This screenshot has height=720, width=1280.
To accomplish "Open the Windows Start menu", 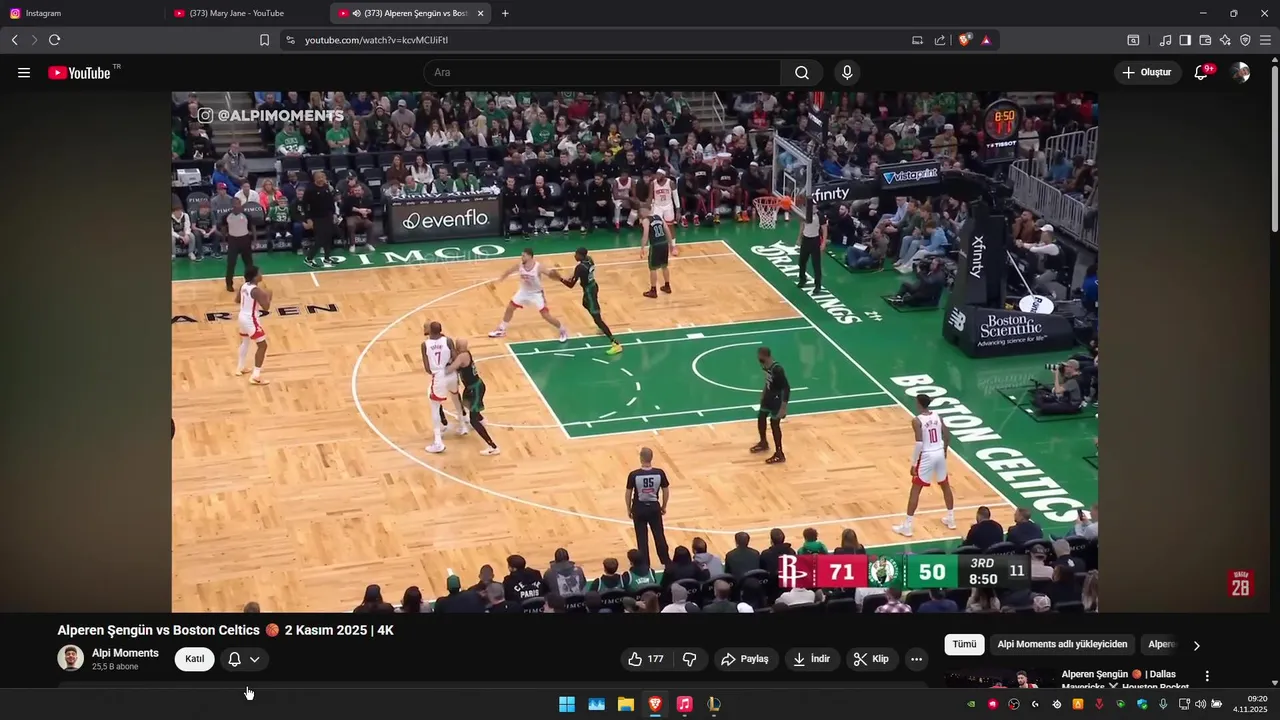I will pos(567,704).
